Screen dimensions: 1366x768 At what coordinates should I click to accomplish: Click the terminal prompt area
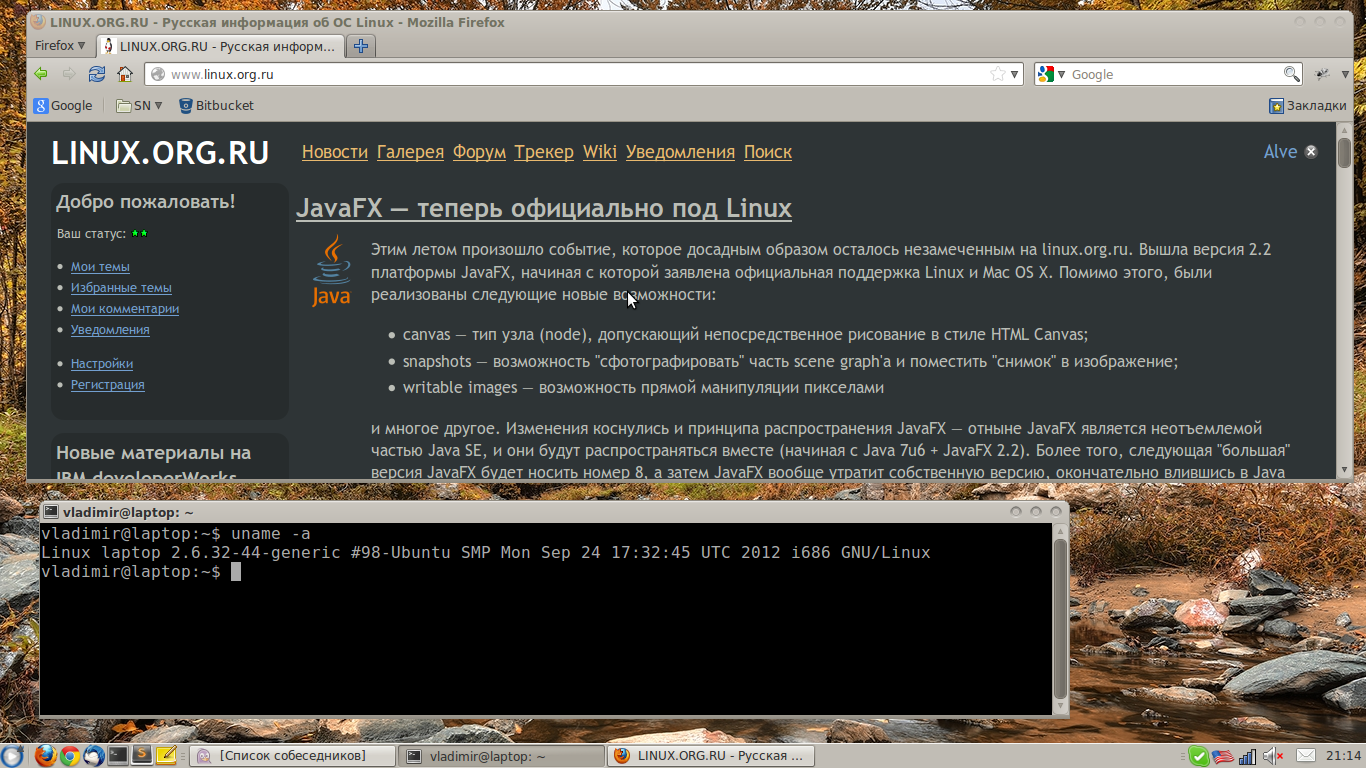coord(545,619)
